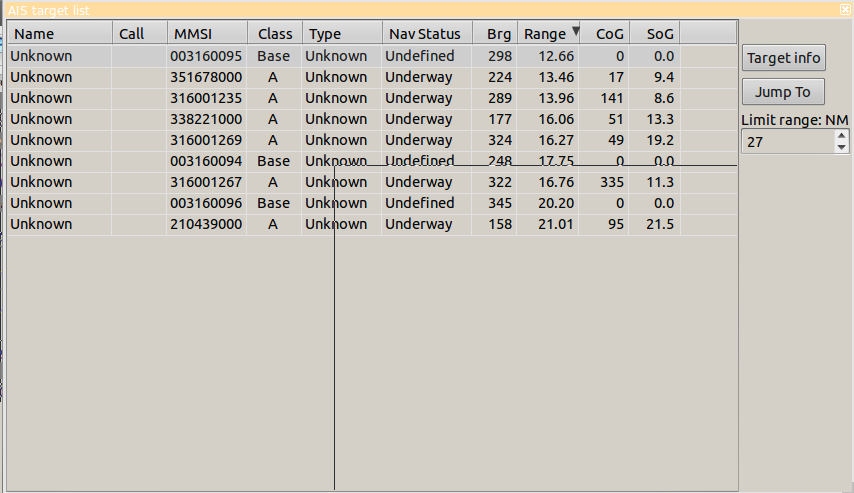Screen dimensions: 854x493
Task: Select target row with MMSI 351678000
Action: click(206, 77)
